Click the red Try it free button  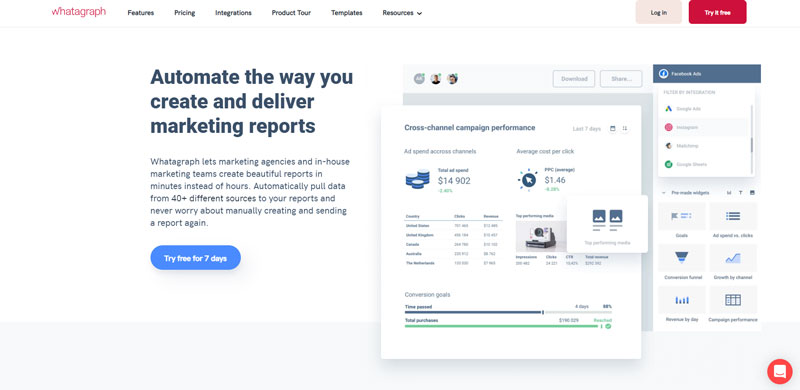click(717, 12)
